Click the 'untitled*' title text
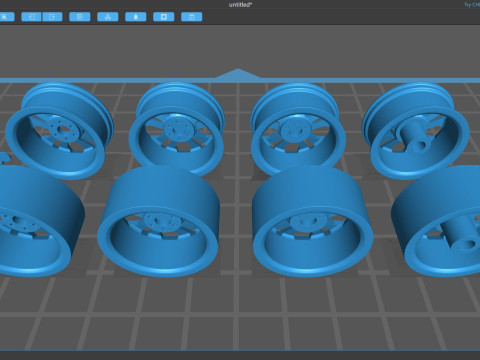Viewport: 480px width, 360px height. [x=240, y=5]
